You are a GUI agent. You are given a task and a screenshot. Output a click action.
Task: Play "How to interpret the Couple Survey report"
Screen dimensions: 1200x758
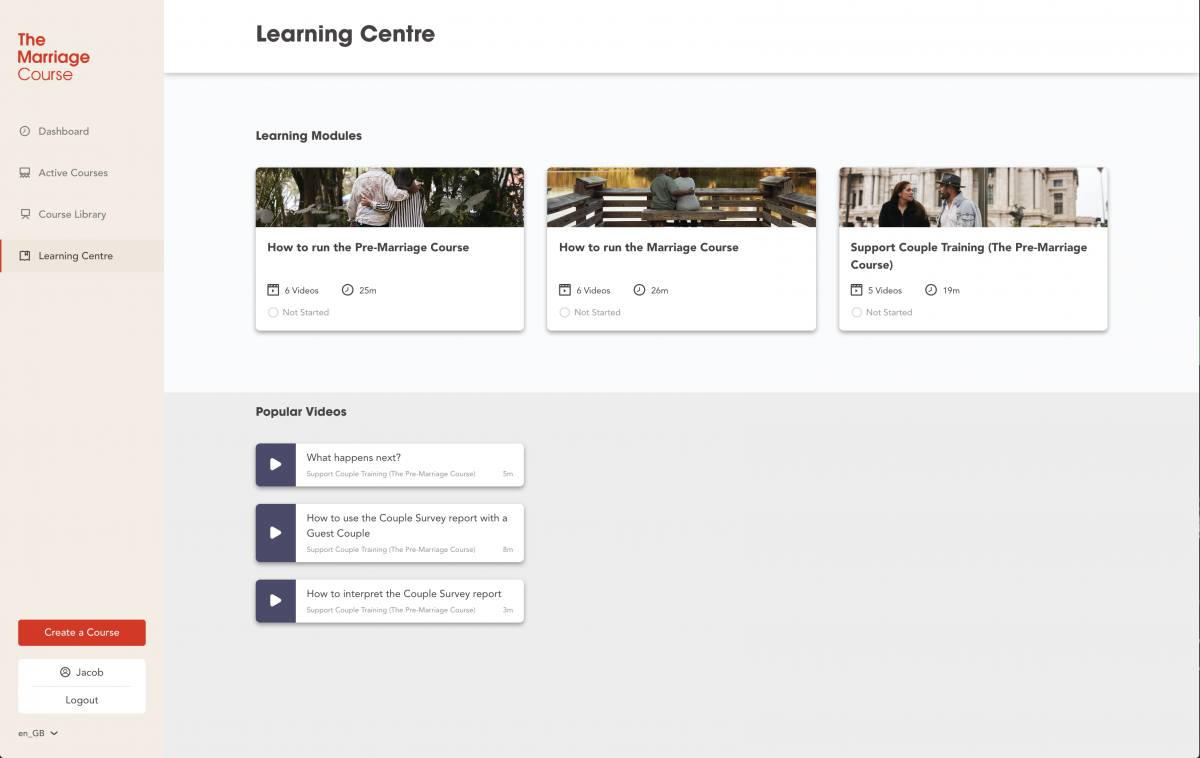click(x=276, y=600)
